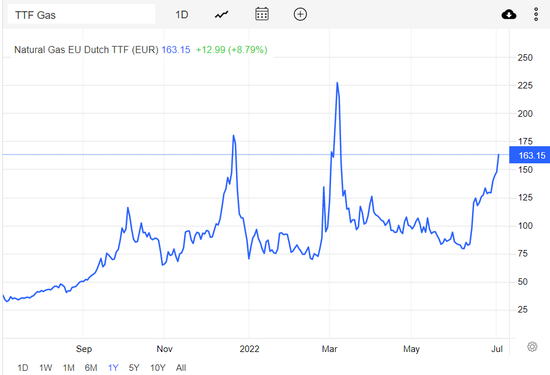Click the 163.15 value in the legend
The image size is (550, 375).
[176, 50]
